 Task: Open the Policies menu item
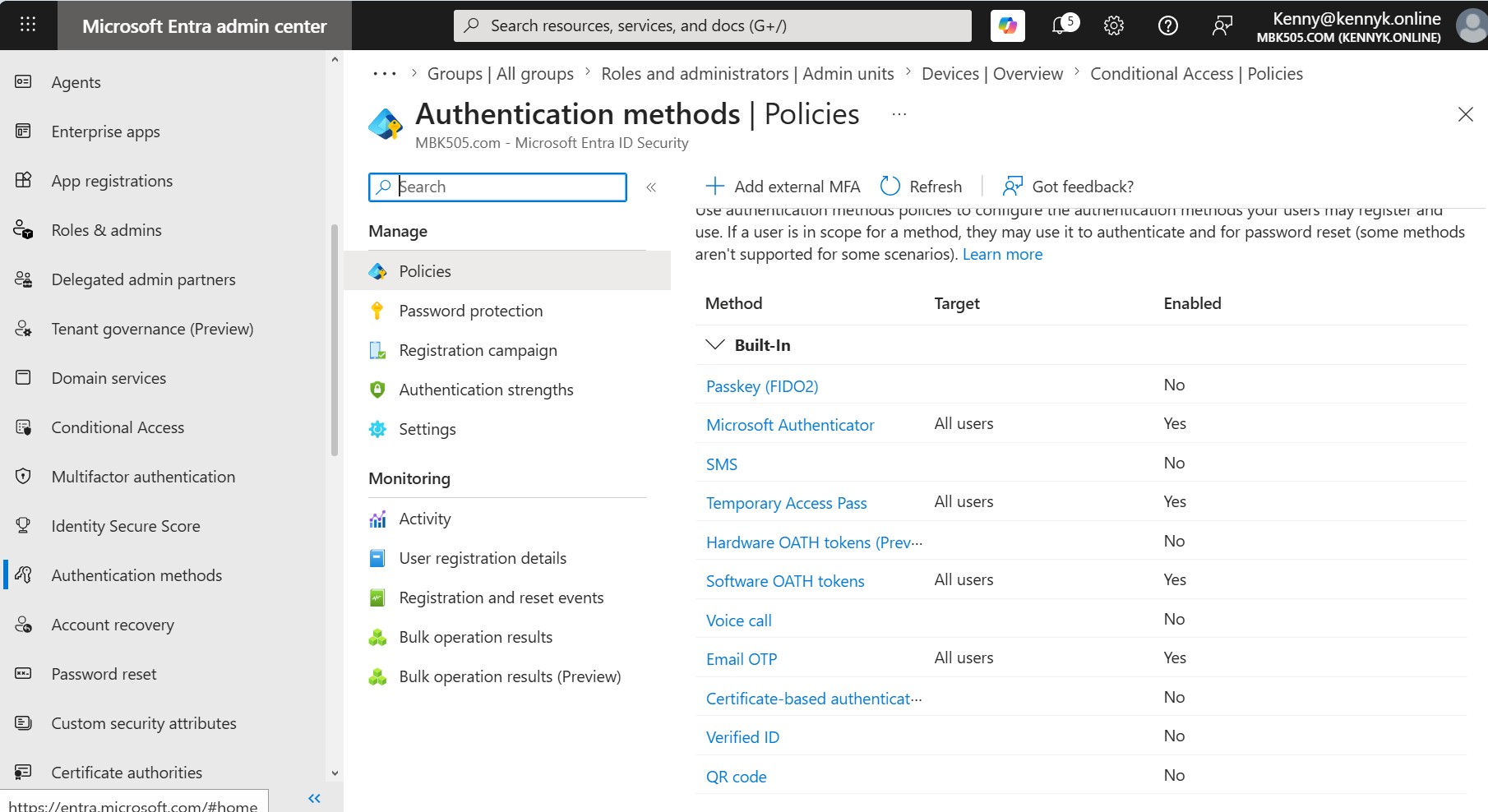point(507,271)
